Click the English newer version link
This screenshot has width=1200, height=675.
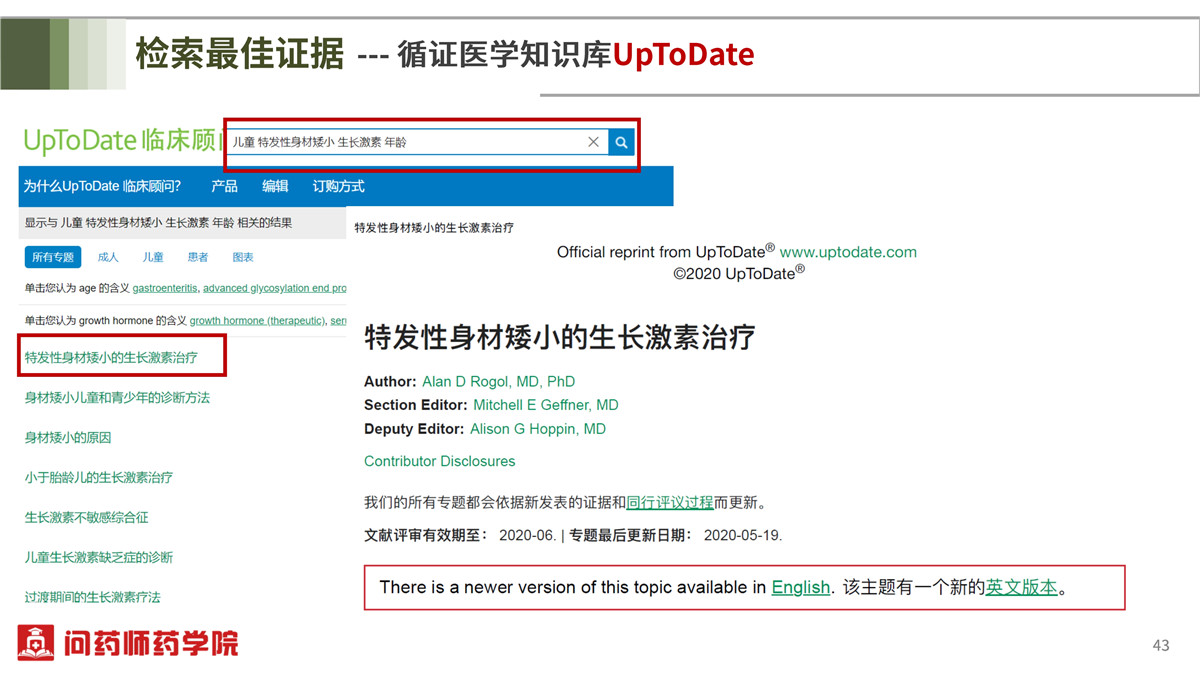click(800, 587)
